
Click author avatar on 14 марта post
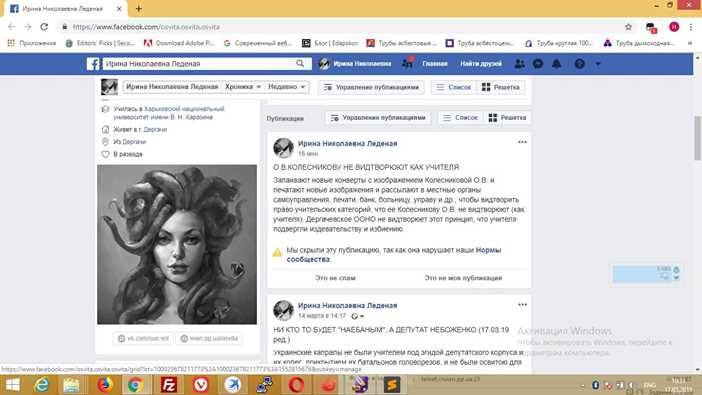tap(283, 310)
